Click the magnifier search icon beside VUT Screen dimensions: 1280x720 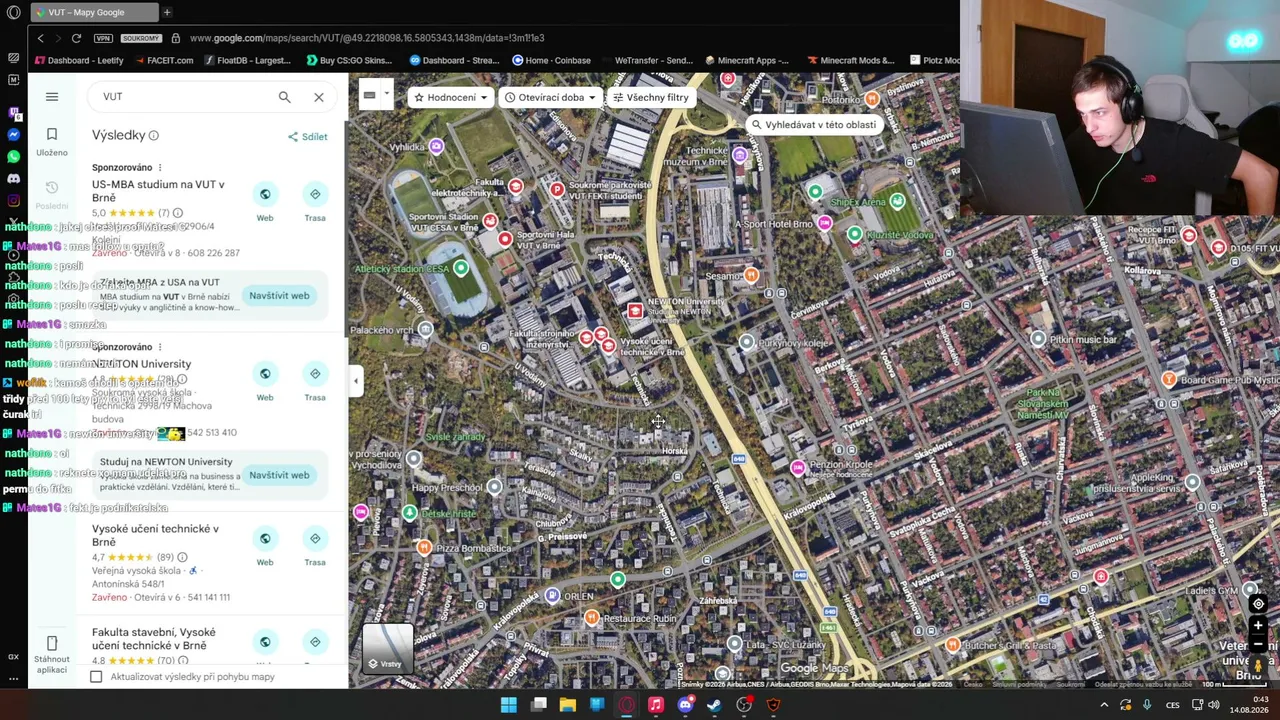coord(285,97)
